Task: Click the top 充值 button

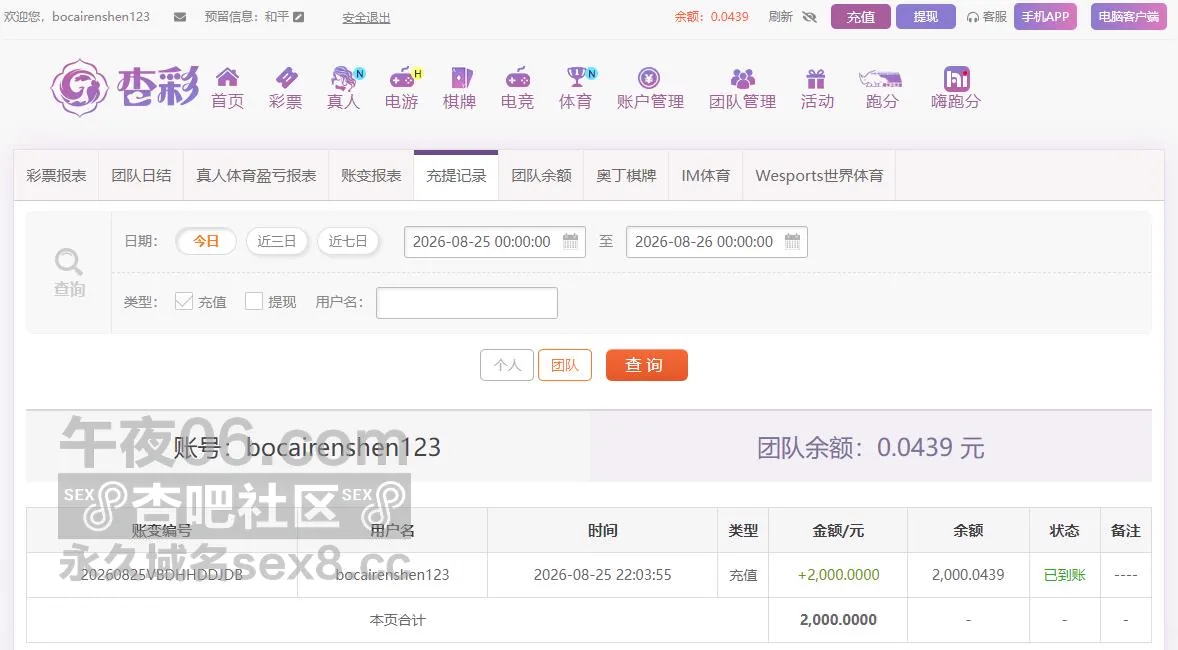Action: (861, 17)
